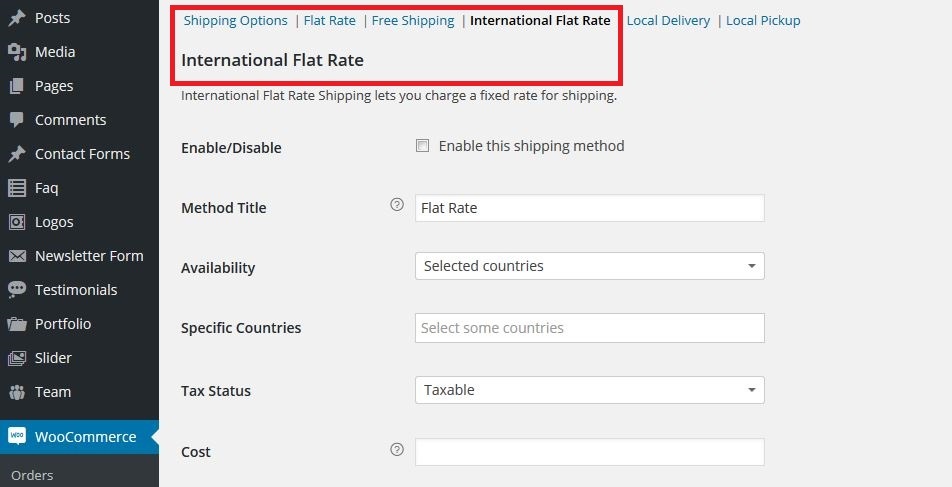Switch to the Flat Rate tab
This screenshot has width=952, height=487.
coord(330,21)
